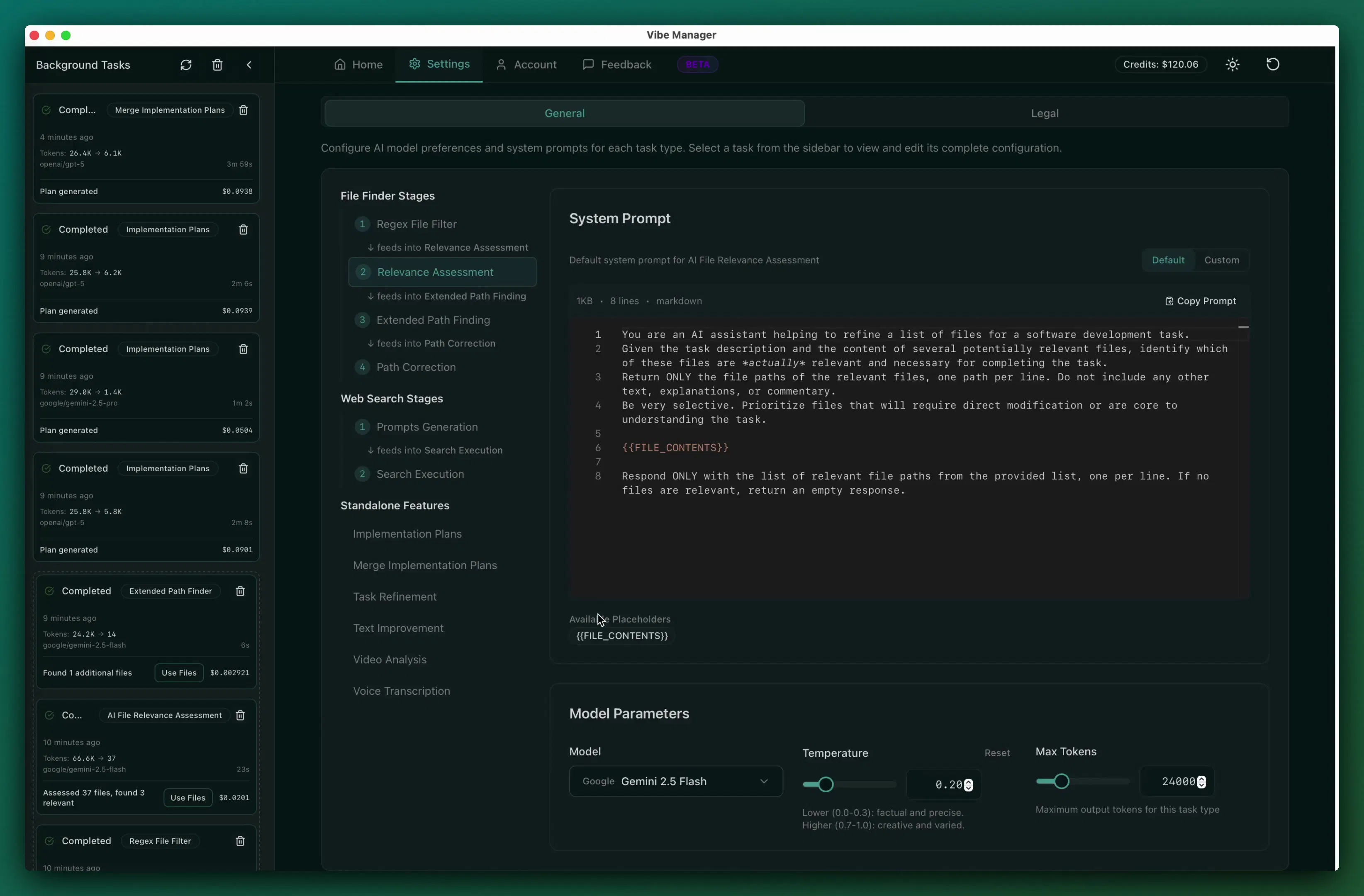The image size is (1364, 896).
Task: Open Implementation Plans configuration
Action: 407,533
